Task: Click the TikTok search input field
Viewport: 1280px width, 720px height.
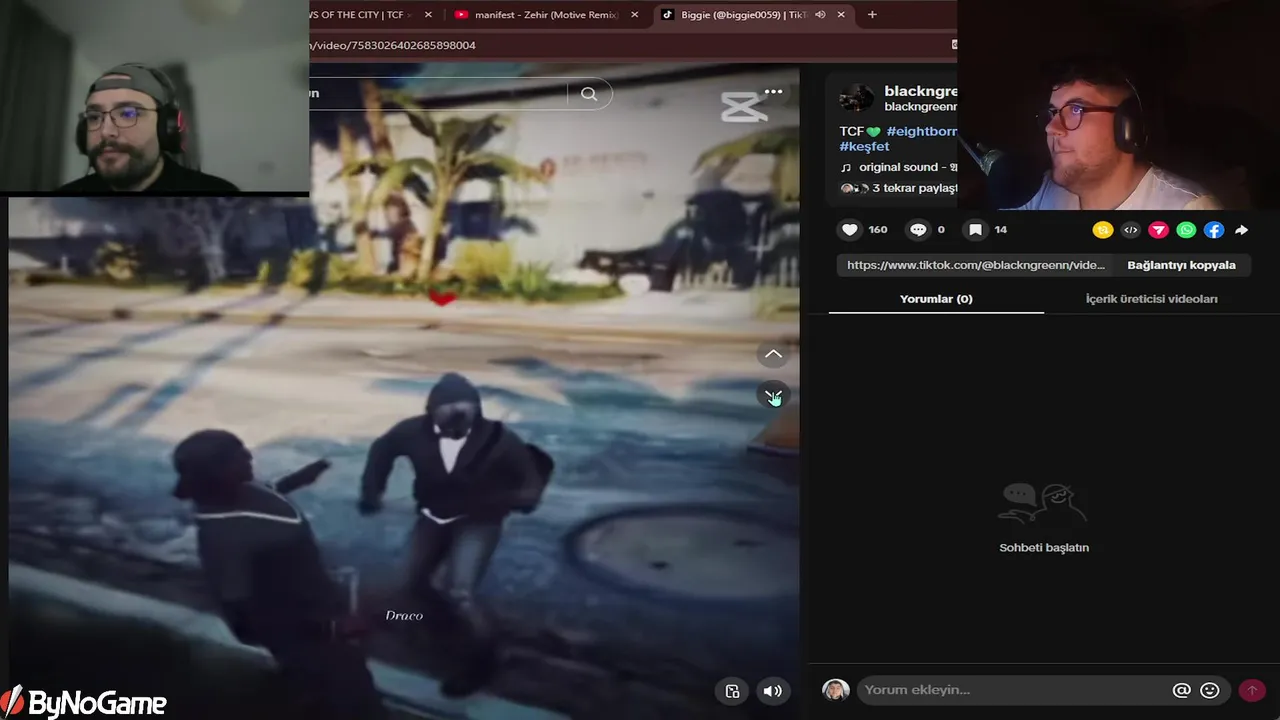Action: pos(437,94)
